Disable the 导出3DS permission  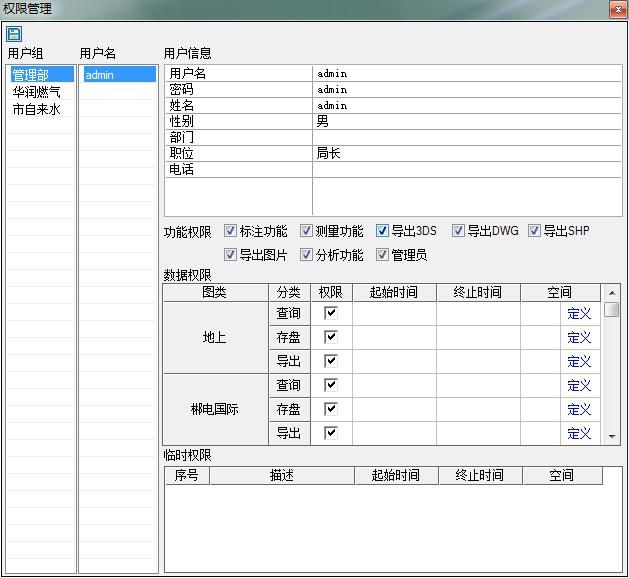point(383,231)
